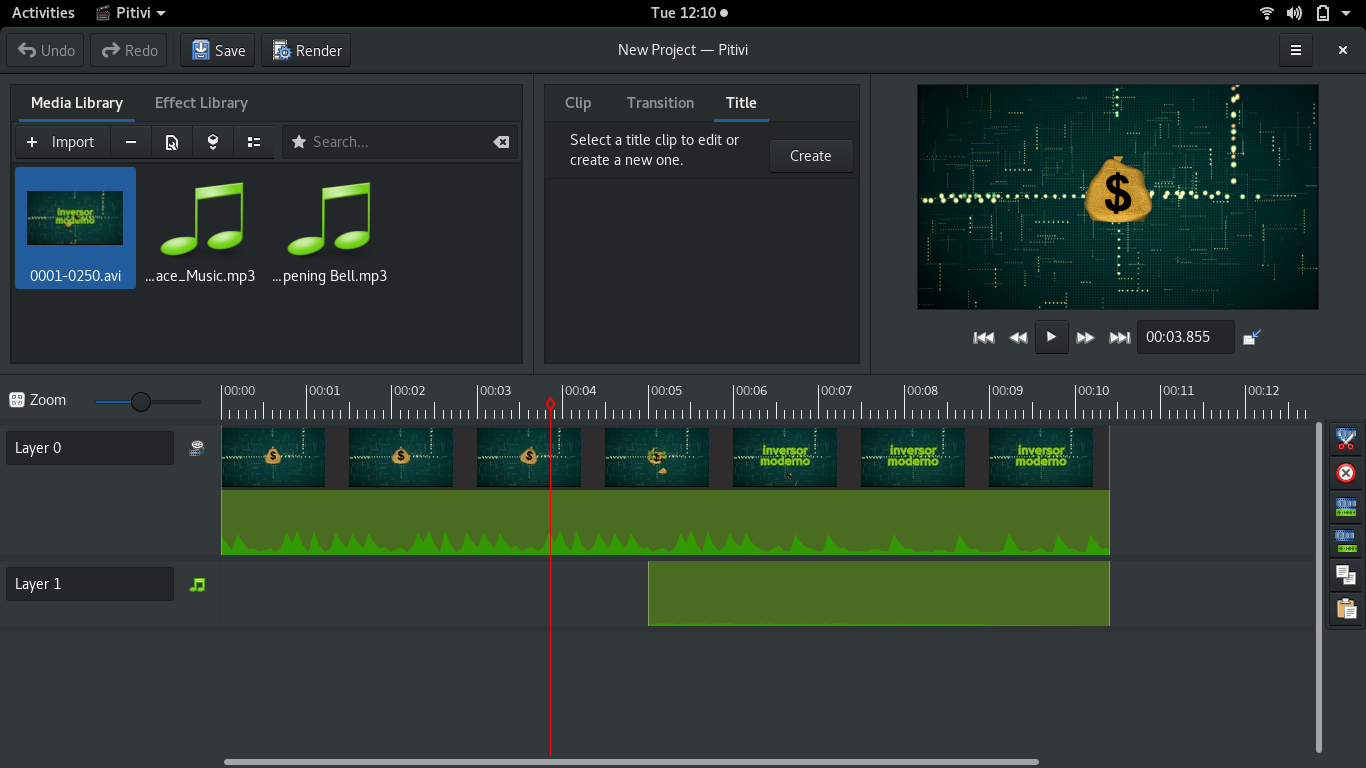This screenshot has width=1366, height=768.
Task: Select the 0001-0250.avi thumbnail
Action: (75, 227)
